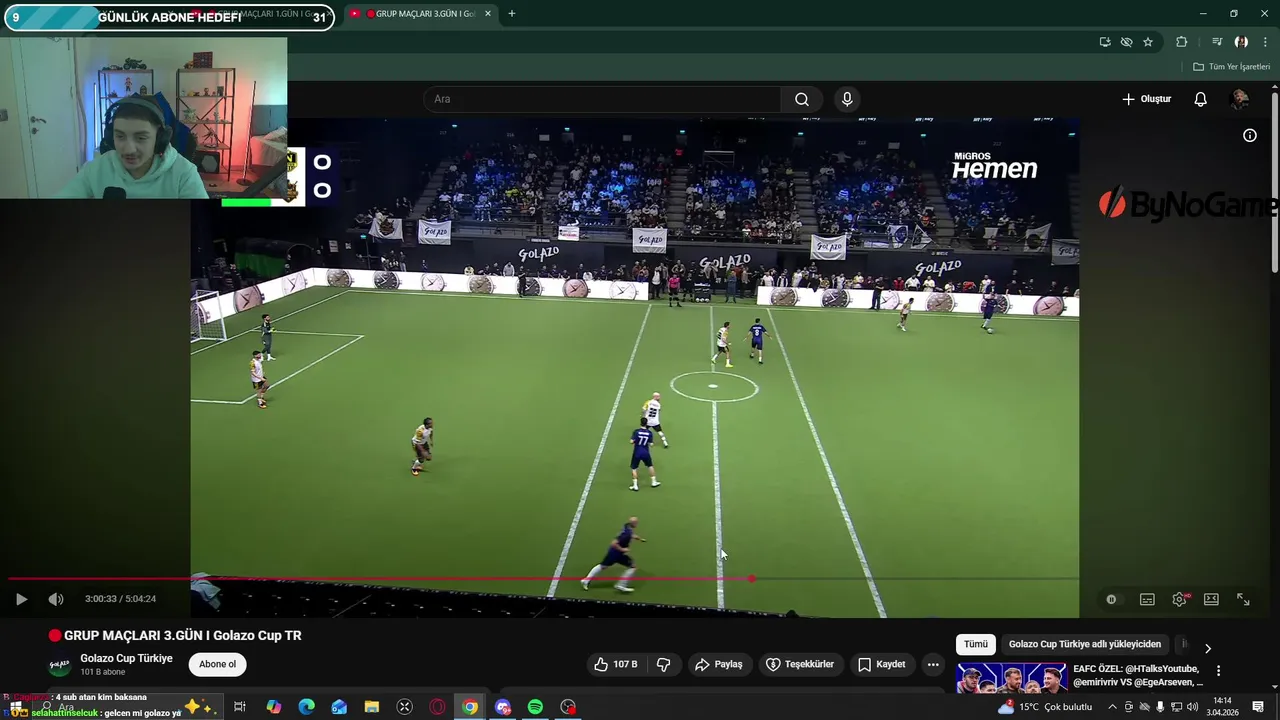The height and width of the screenshot is (720, 1280).
Task: Click the "GRUP MAÇLARI 3.GÜN I Golazo Cup TR" title
Action: 182,635
